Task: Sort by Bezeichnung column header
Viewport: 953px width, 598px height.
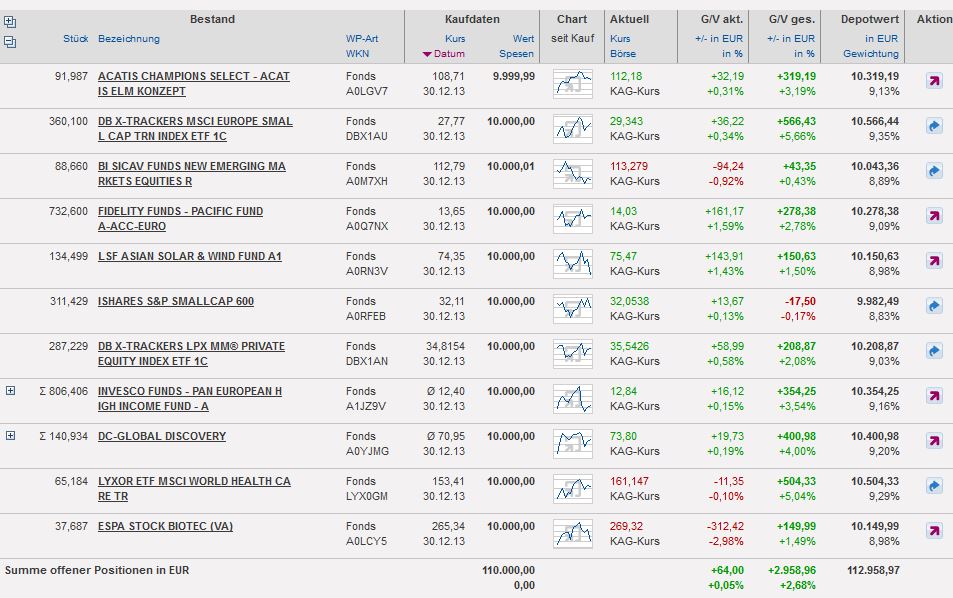Action: pyautogui.click(x=129, y=38)
